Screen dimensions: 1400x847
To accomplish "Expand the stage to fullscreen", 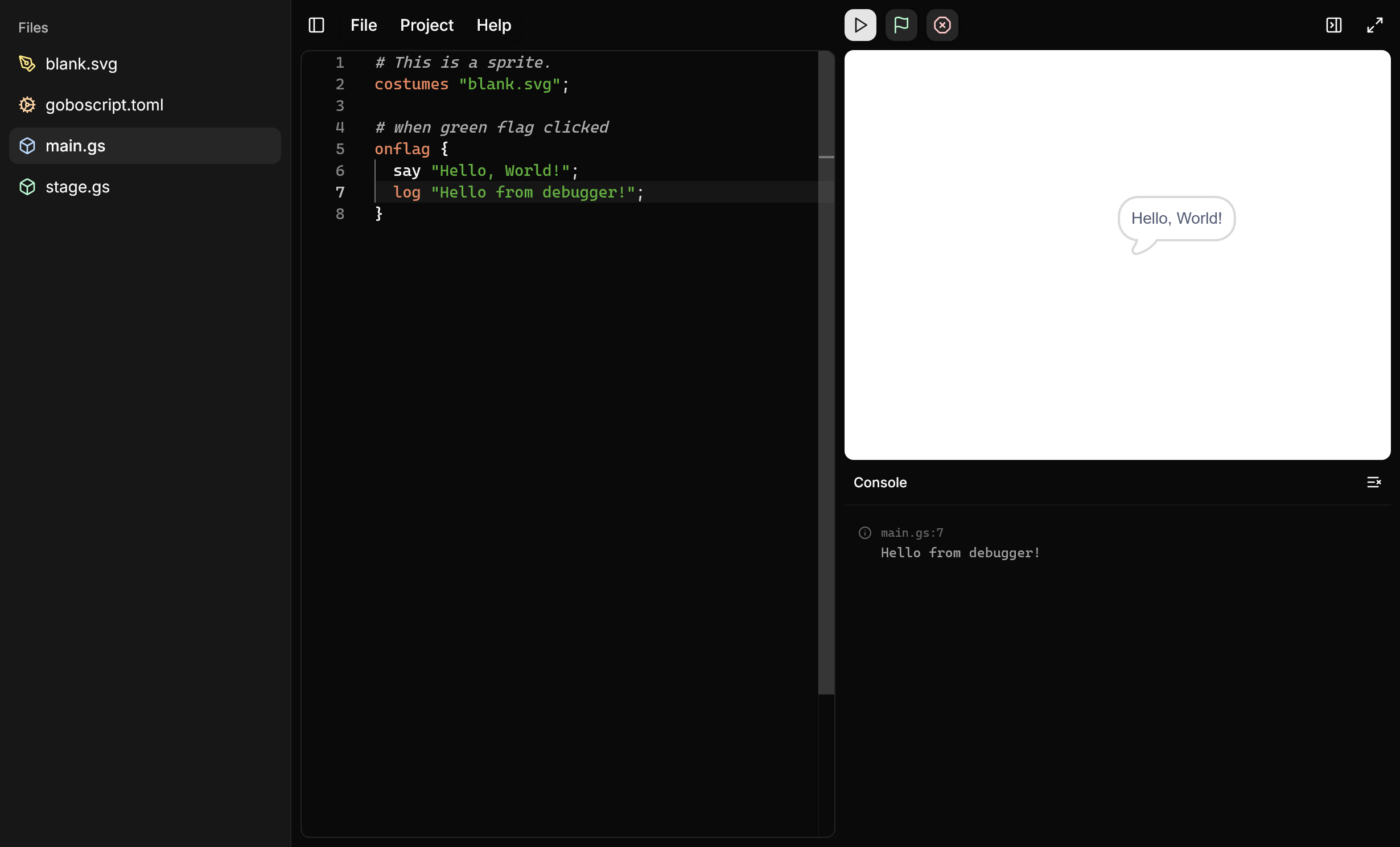I will pos(1374,25).
